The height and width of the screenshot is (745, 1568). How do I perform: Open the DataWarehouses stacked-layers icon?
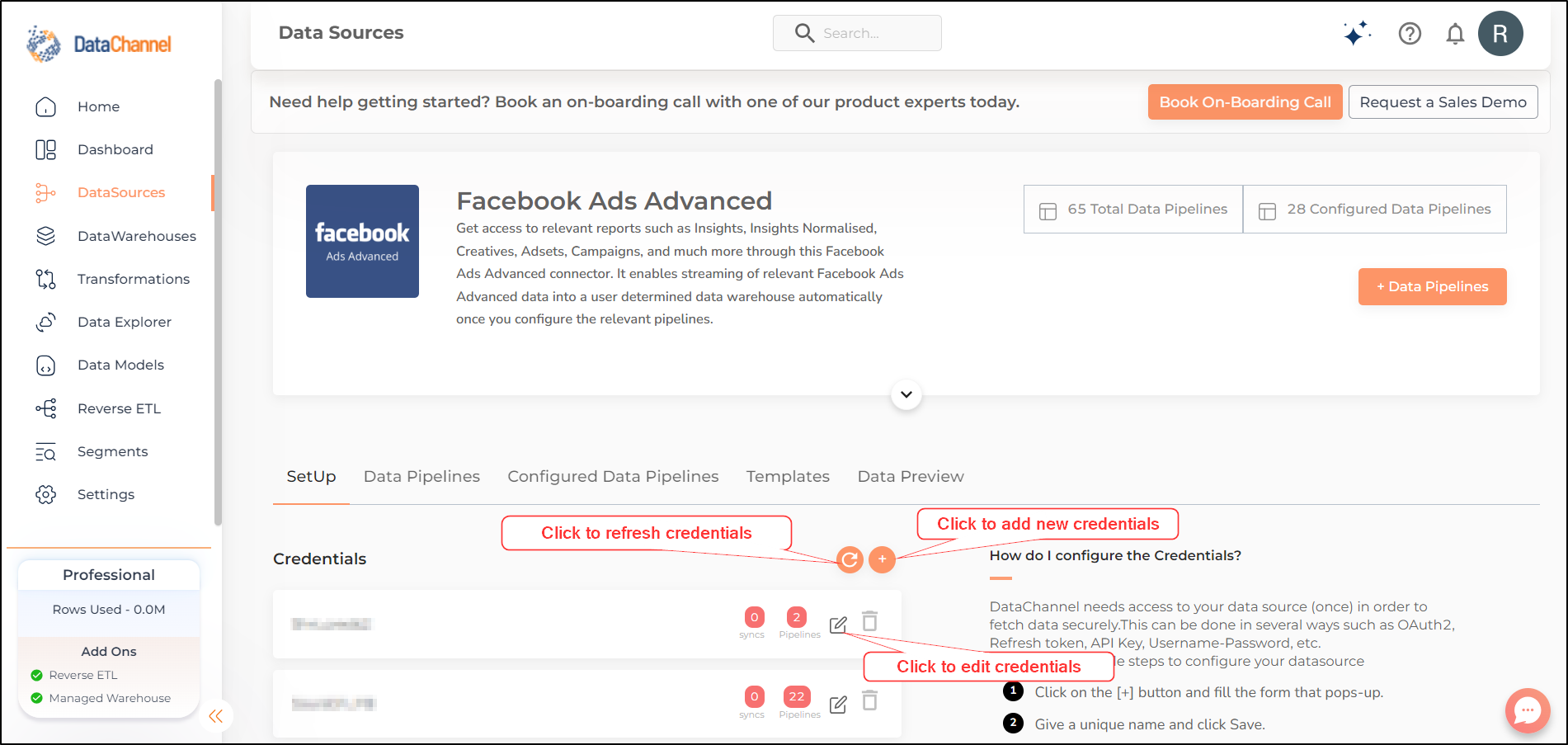pyautogui.click(x=46, y=236)
